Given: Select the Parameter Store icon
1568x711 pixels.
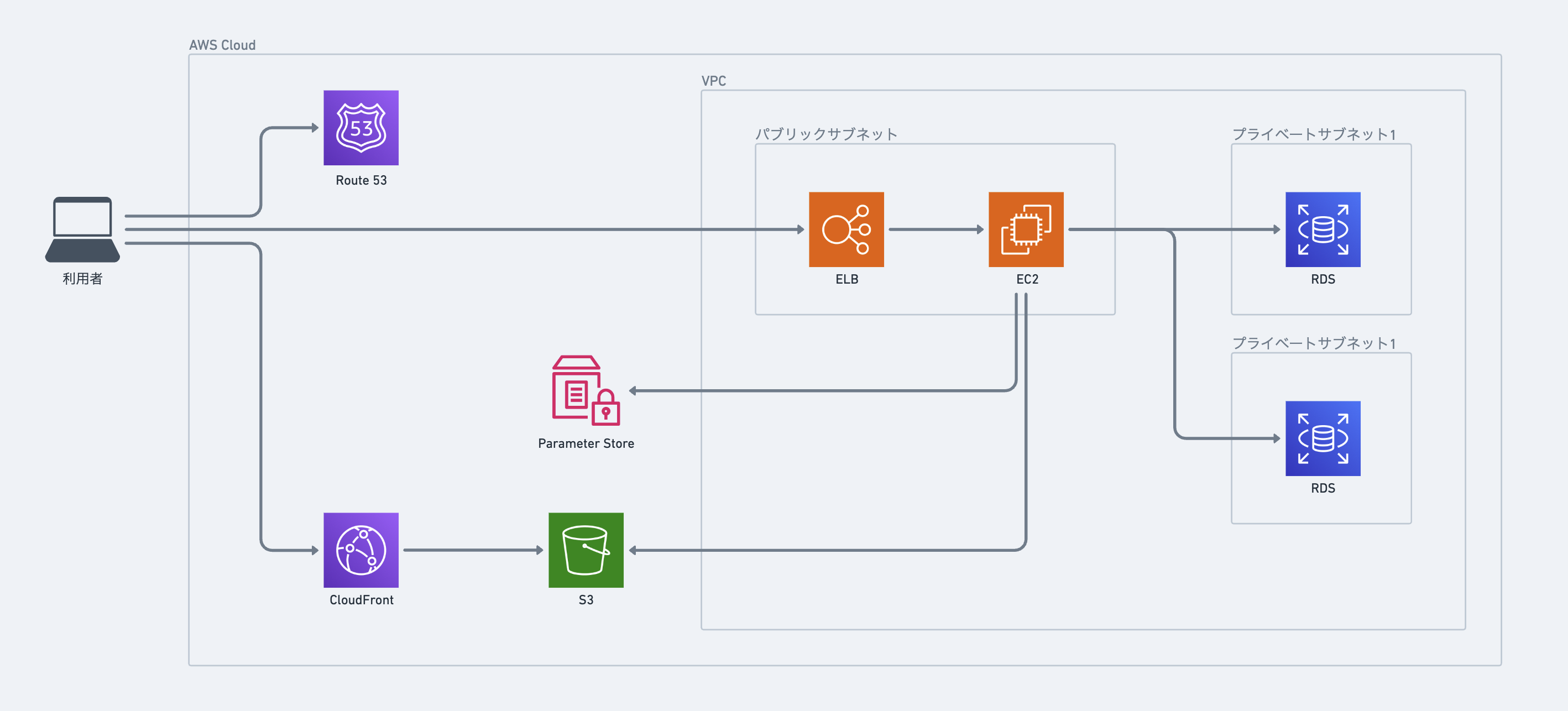Looking at the screenshot, I should pyautogui.click(x=586, y=390).
